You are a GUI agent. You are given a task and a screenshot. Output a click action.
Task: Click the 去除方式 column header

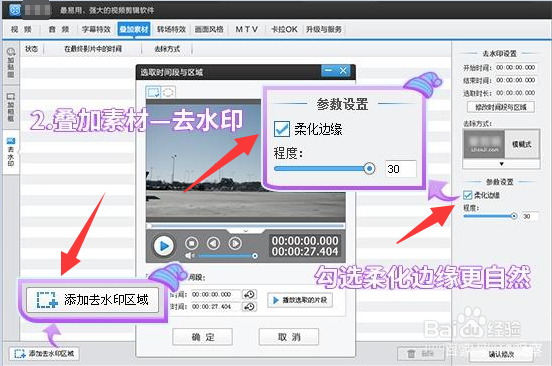pyautogui.click(x=167, y=49)
